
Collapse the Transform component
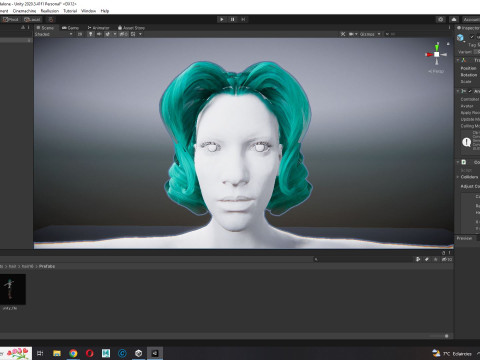click(x=458, y=60)
